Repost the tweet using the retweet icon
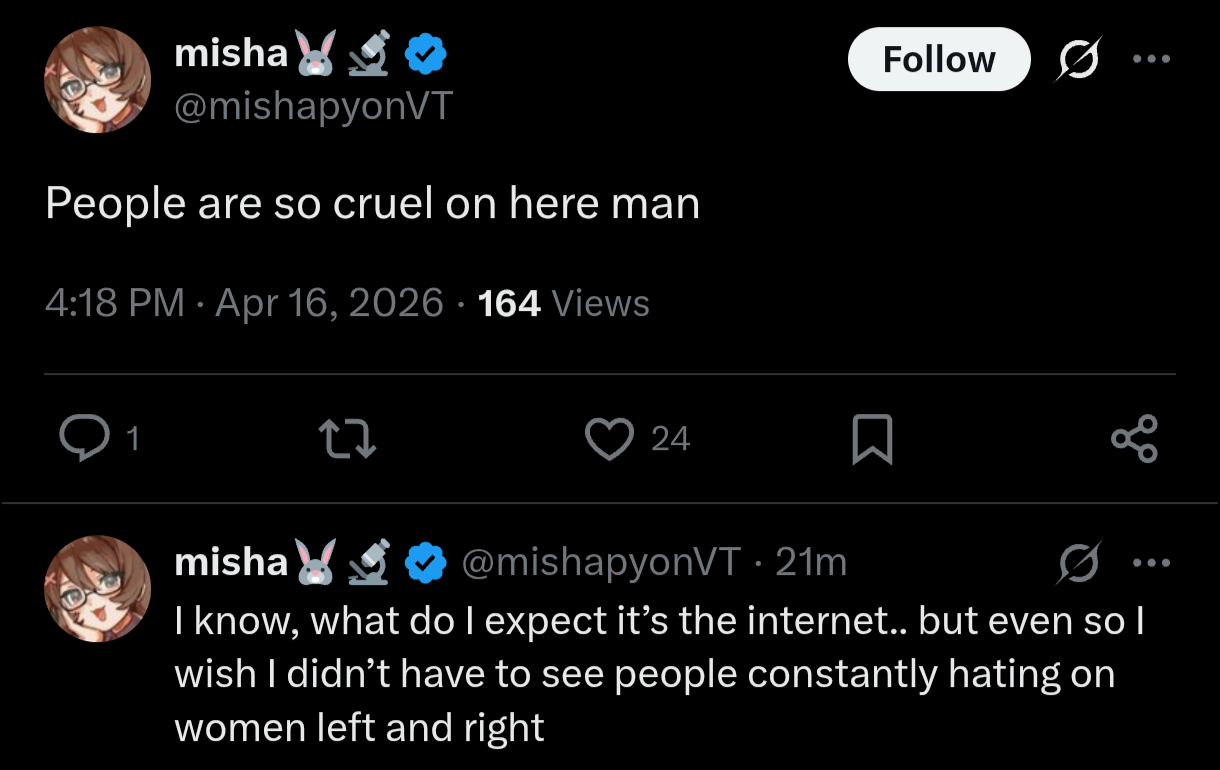 coord(346,438)
